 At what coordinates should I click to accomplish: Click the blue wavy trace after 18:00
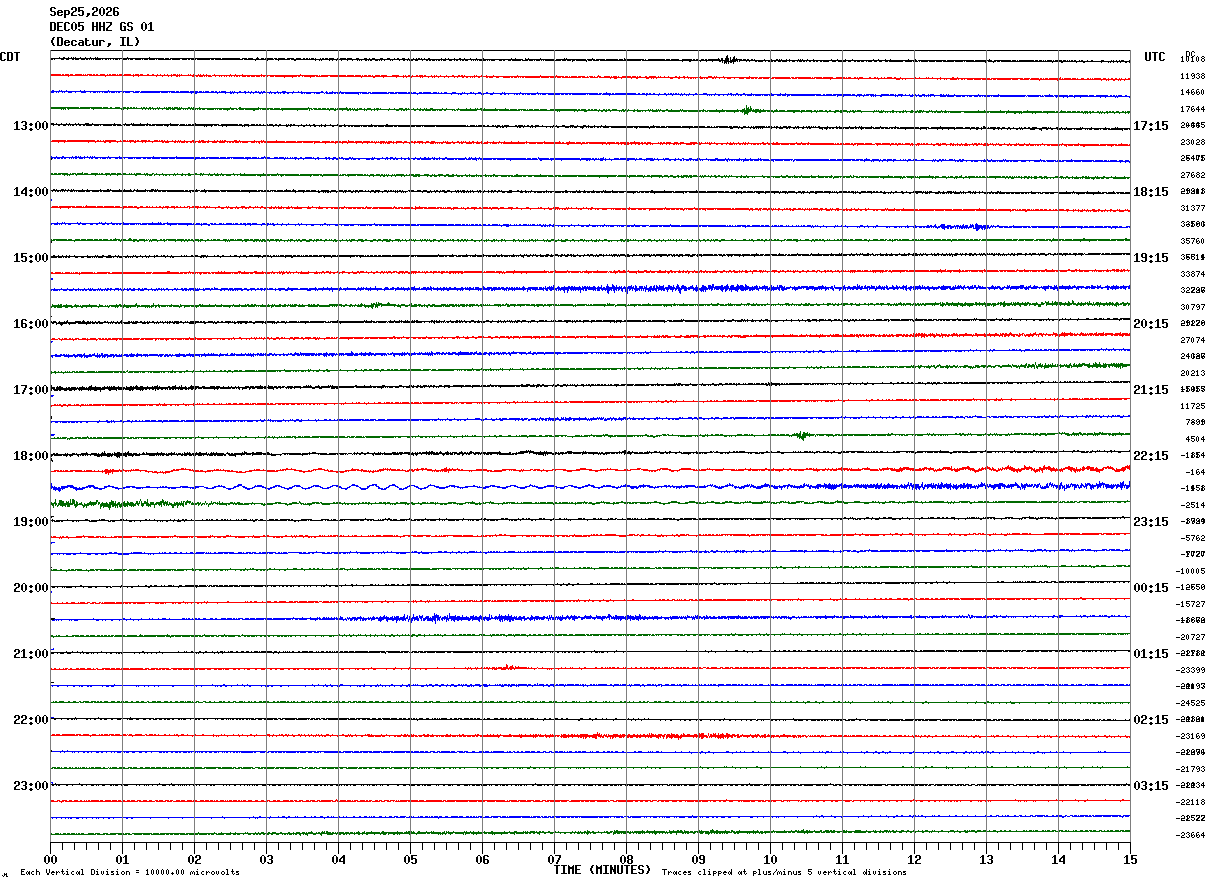[590, 487]
